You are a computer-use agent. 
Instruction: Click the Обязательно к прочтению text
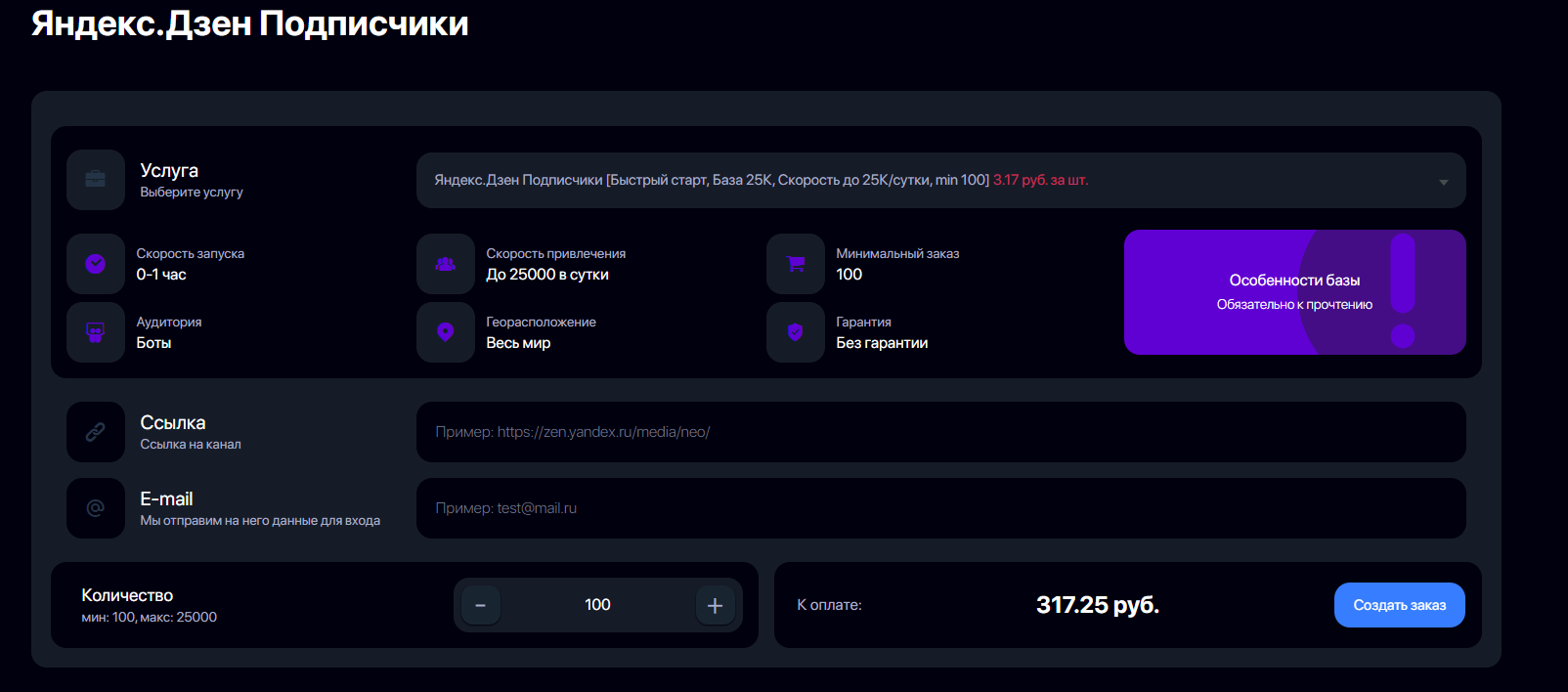coord(1294,305)
